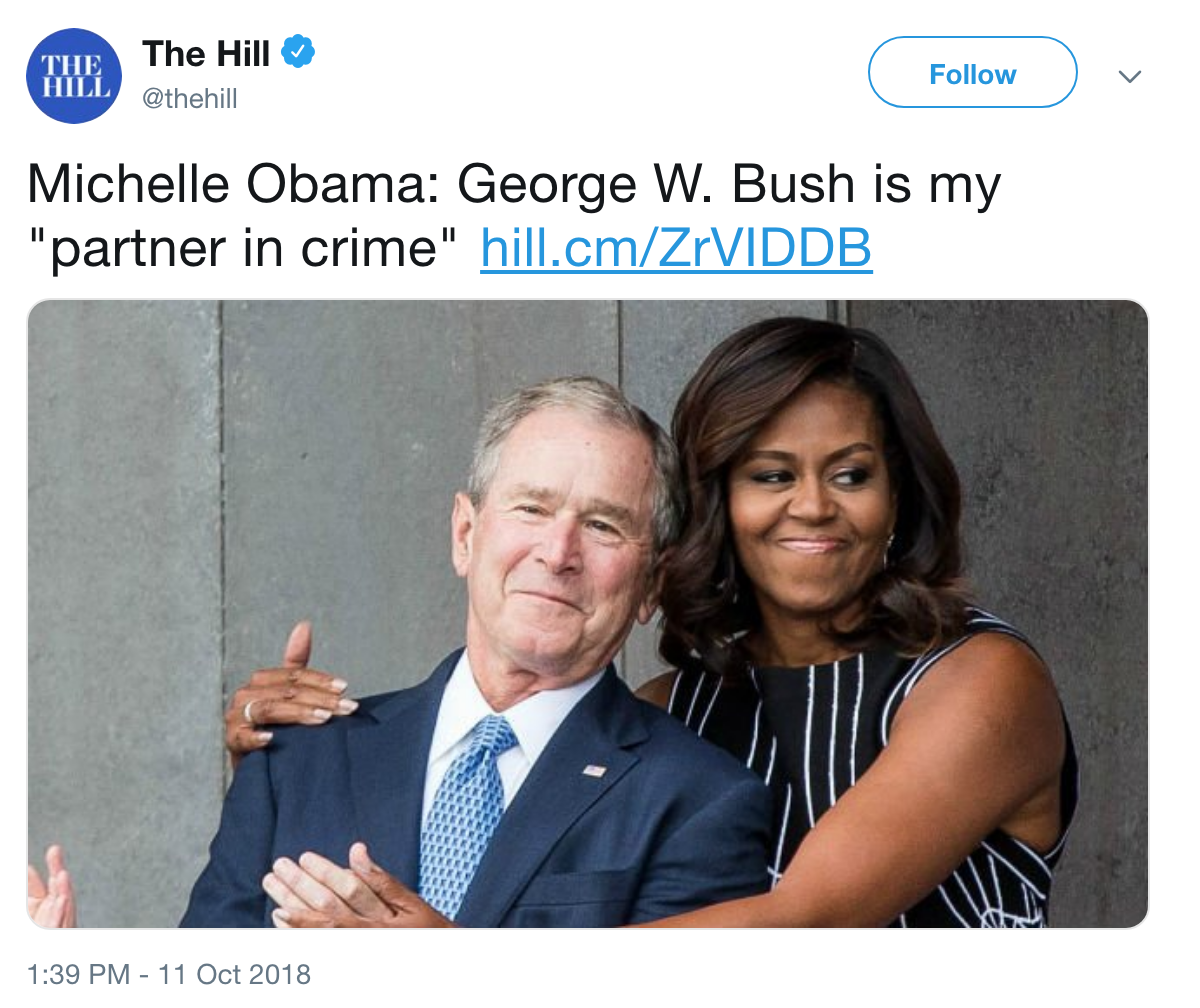Click The Hill display name

click(x=206, y=54)
